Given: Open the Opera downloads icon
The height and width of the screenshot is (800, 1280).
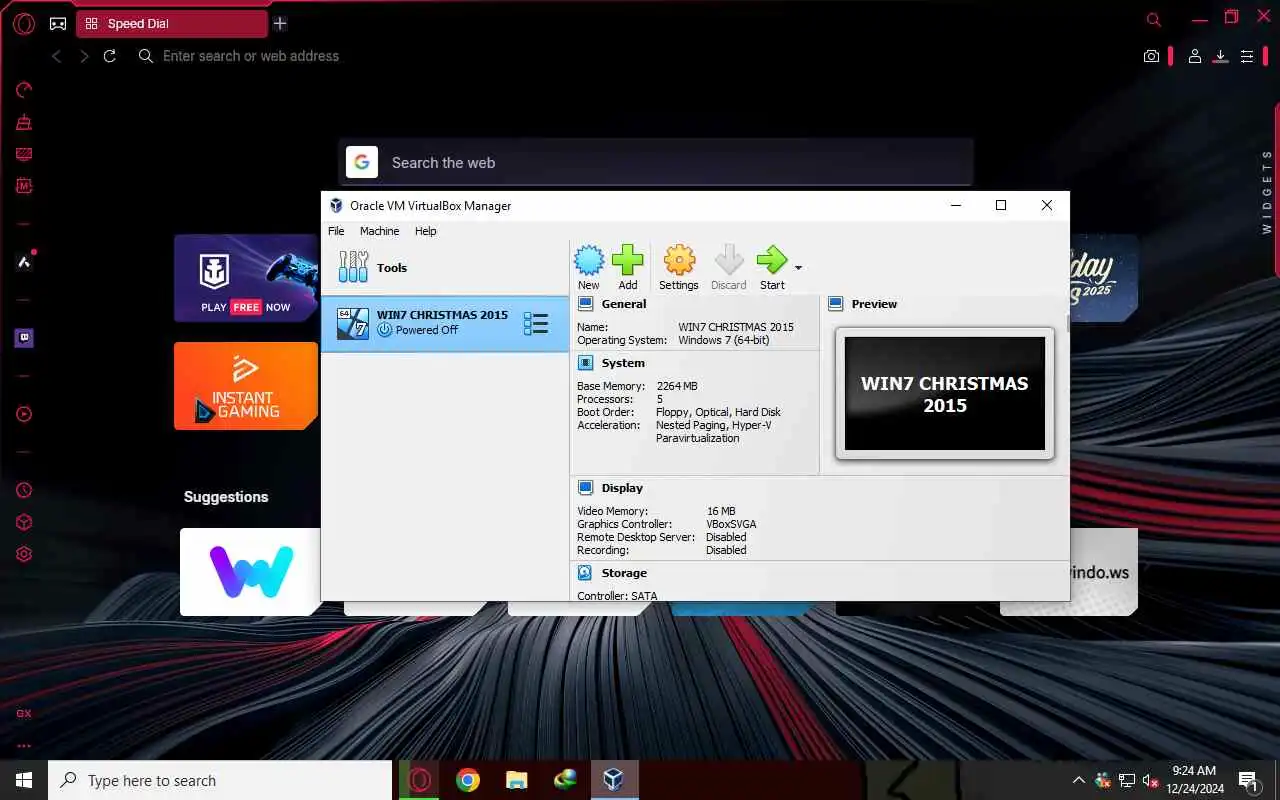Looking at the screenshot, I should click(1220, 57).
